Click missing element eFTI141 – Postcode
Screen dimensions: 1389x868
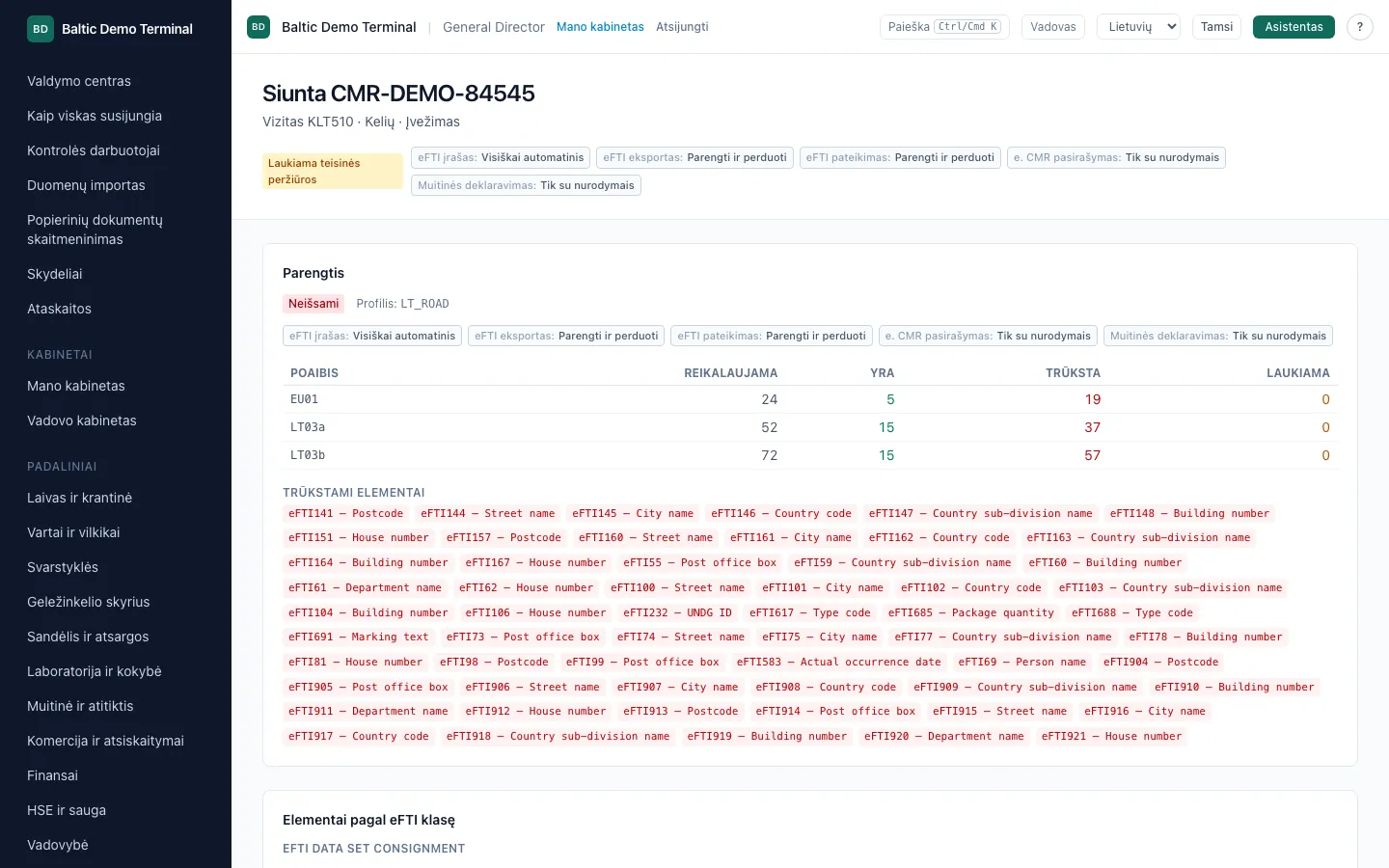pyautogui.click(x=346, y=513)
